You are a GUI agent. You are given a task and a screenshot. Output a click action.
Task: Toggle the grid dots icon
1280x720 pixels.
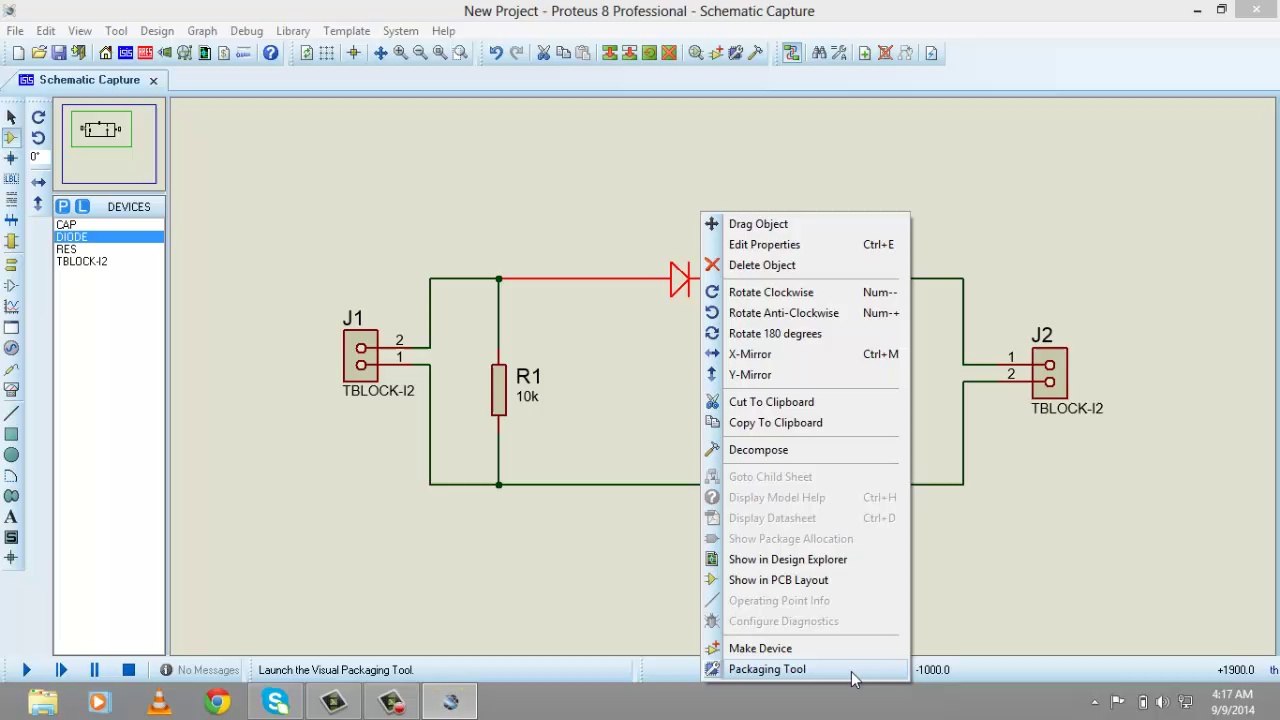pos(326,53)
